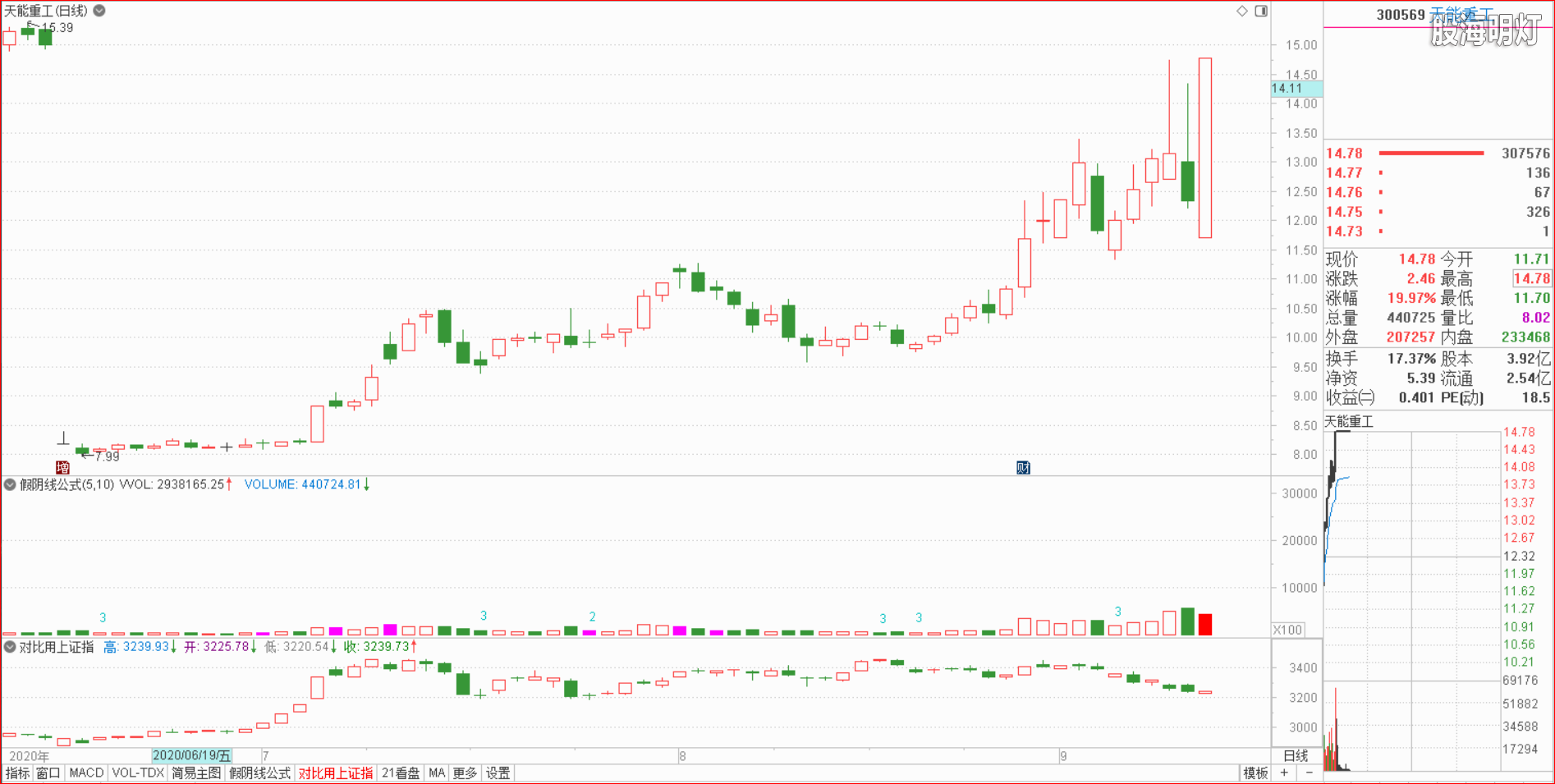Click the 高: 3239.93 index high value

(140, 647)
